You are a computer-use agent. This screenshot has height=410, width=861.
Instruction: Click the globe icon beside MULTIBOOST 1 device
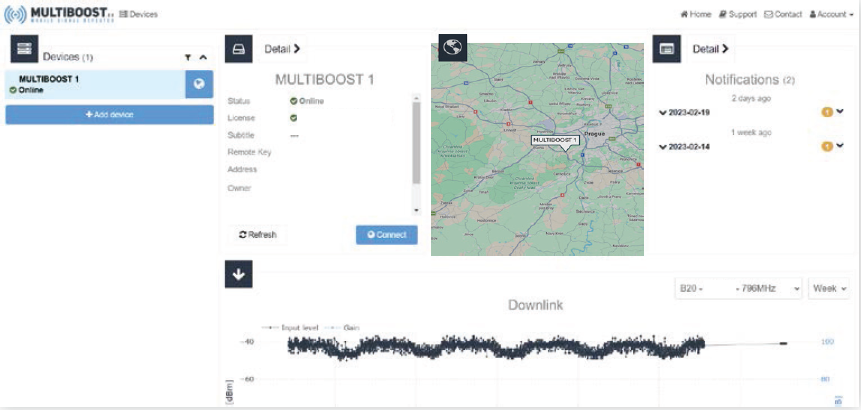point(199,85)
